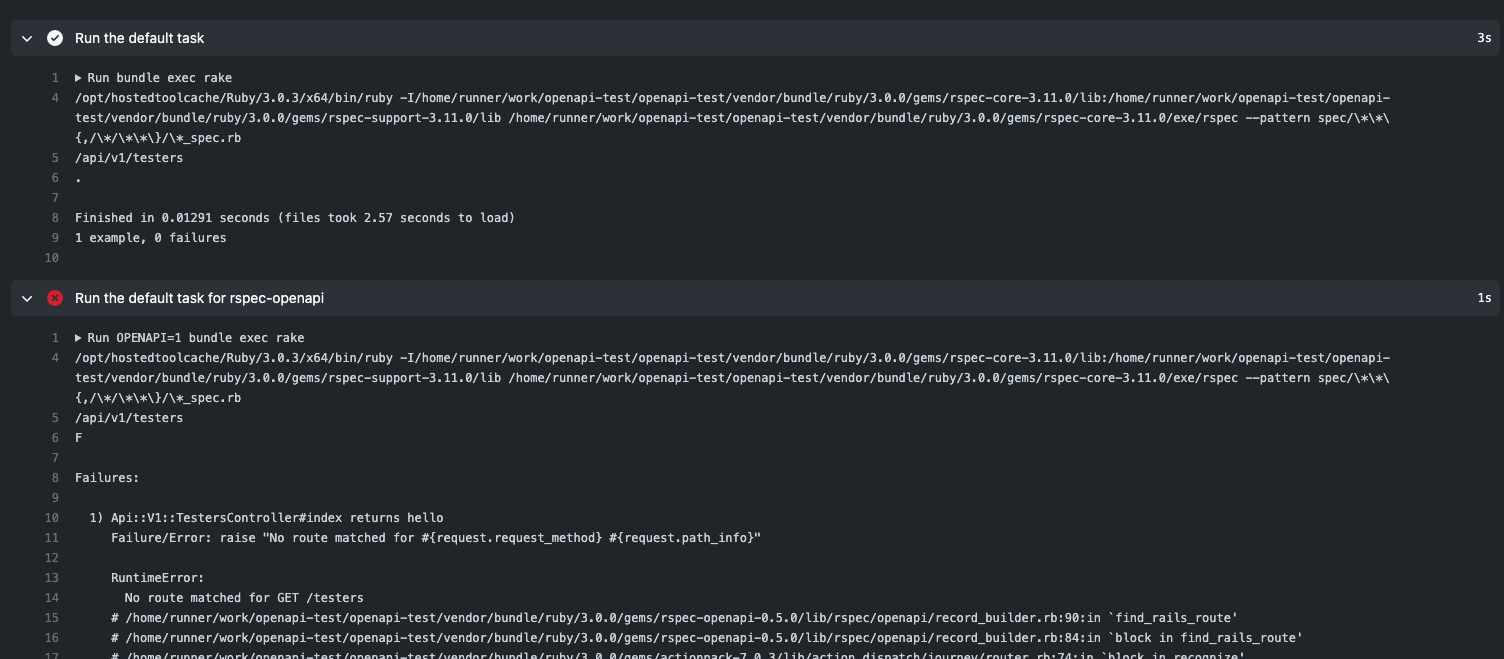Click the 'Api::V1::TestersController#index returns hello' line
The width and height of the screenshot is (1504, 659).
[266, 518]
